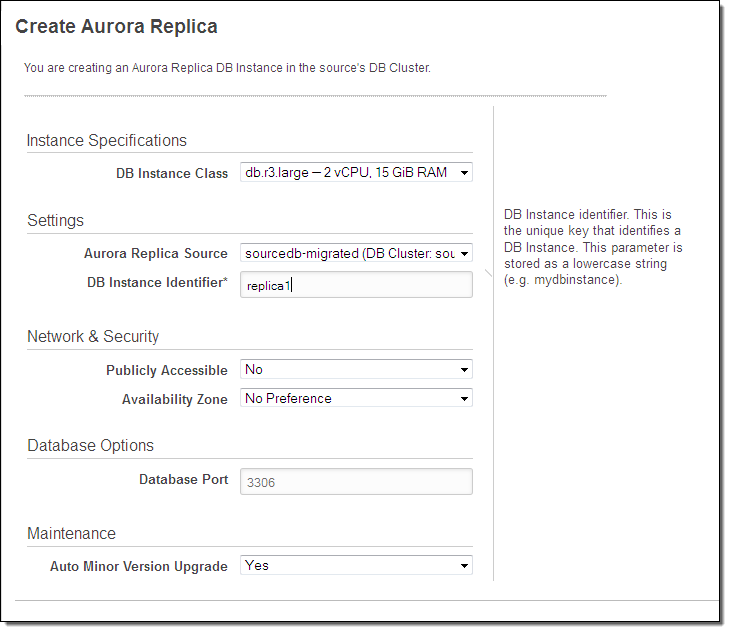Expand the Availability Zone dropdown
Screen dimensions: 730x632
pyautogui.click(x=356, y=398)
